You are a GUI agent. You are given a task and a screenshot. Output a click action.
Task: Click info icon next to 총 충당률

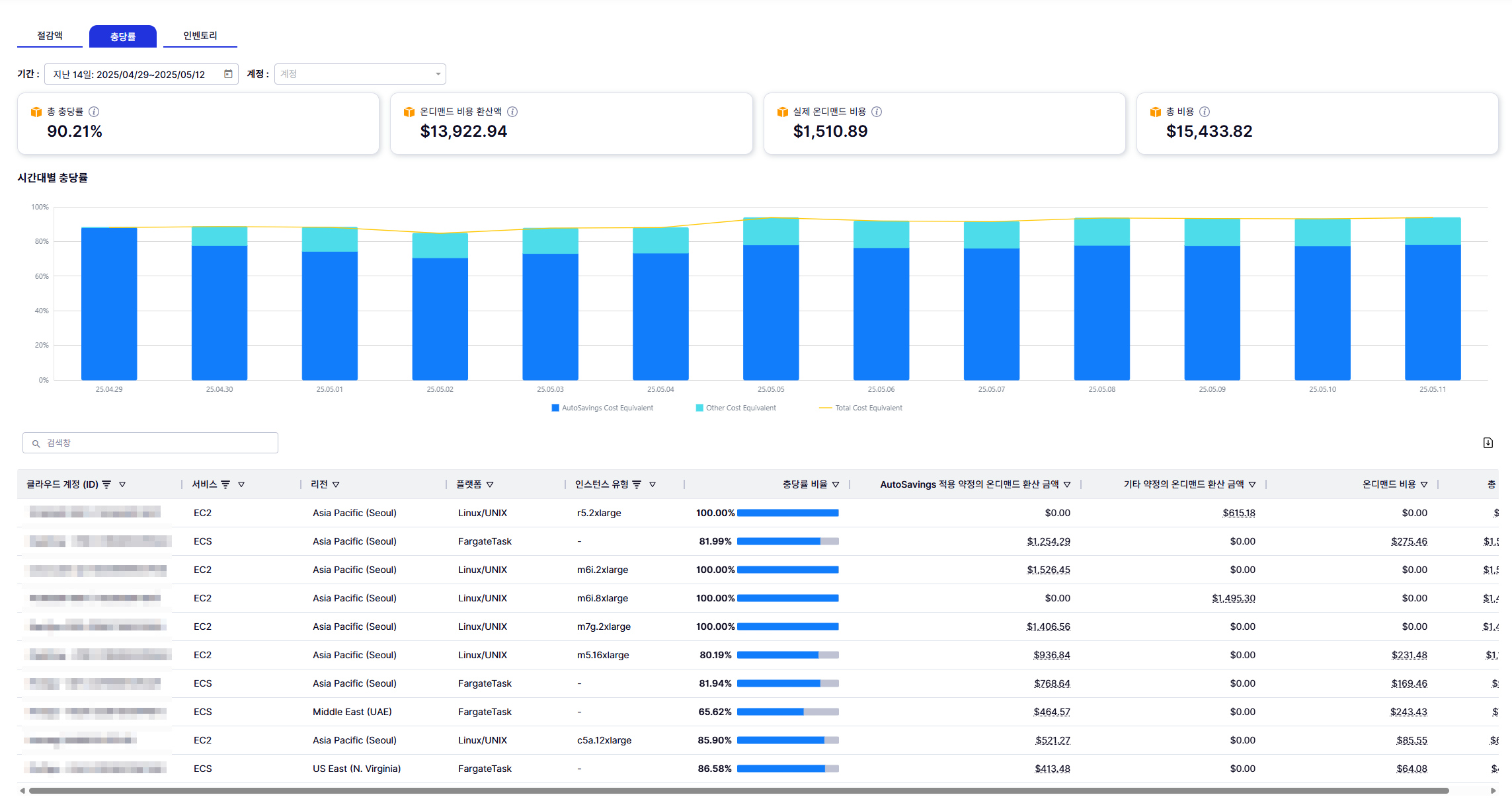[x=94, y=112]
